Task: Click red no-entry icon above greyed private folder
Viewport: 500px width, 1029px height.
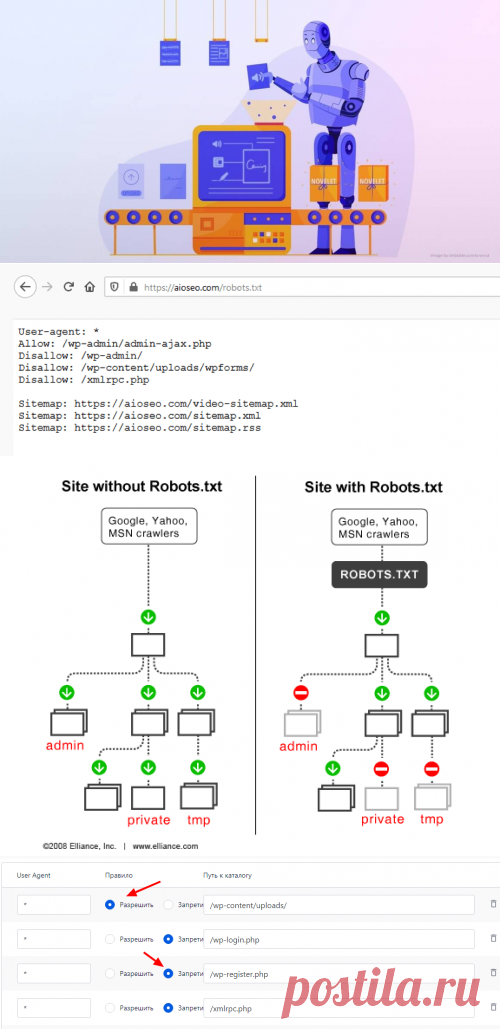Action: (383, 768)
